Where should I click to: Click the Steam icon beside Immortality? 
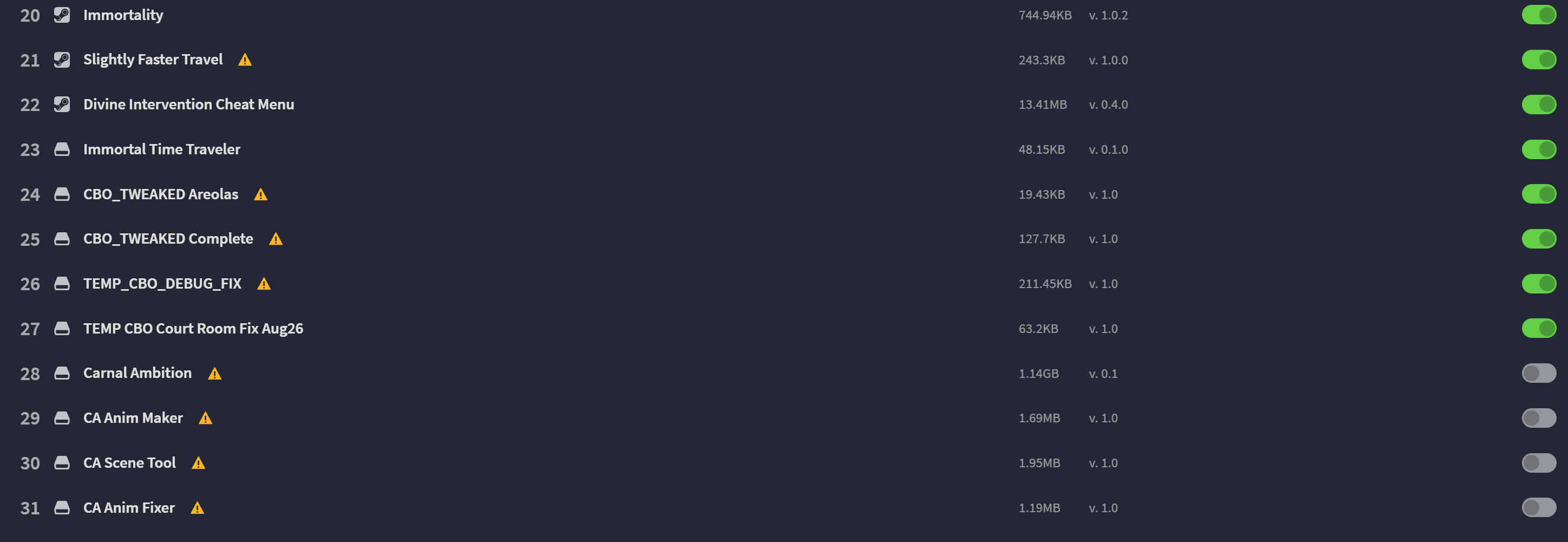[62, 15]
